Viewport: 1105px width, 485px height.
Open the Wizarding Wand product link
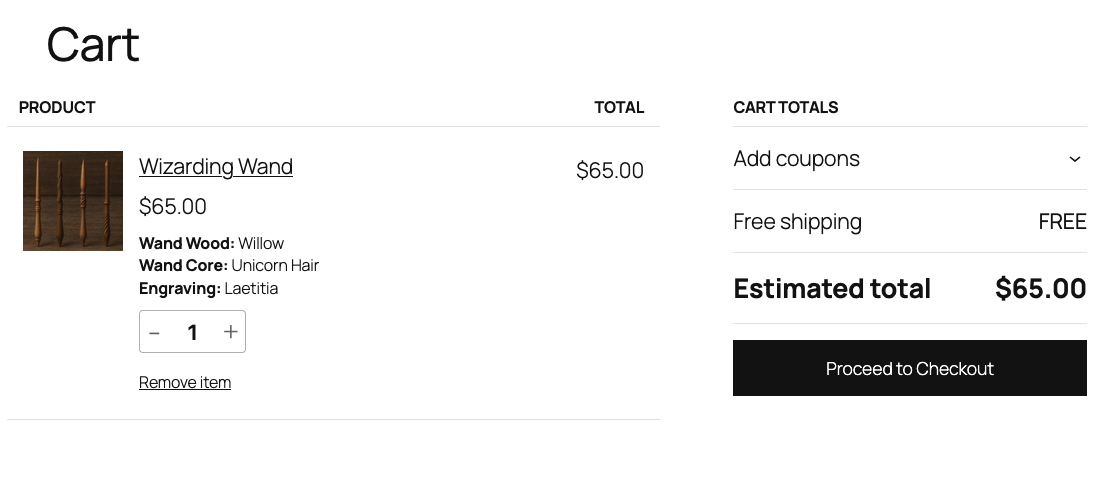pyautogui.click(x=215, y=166)
